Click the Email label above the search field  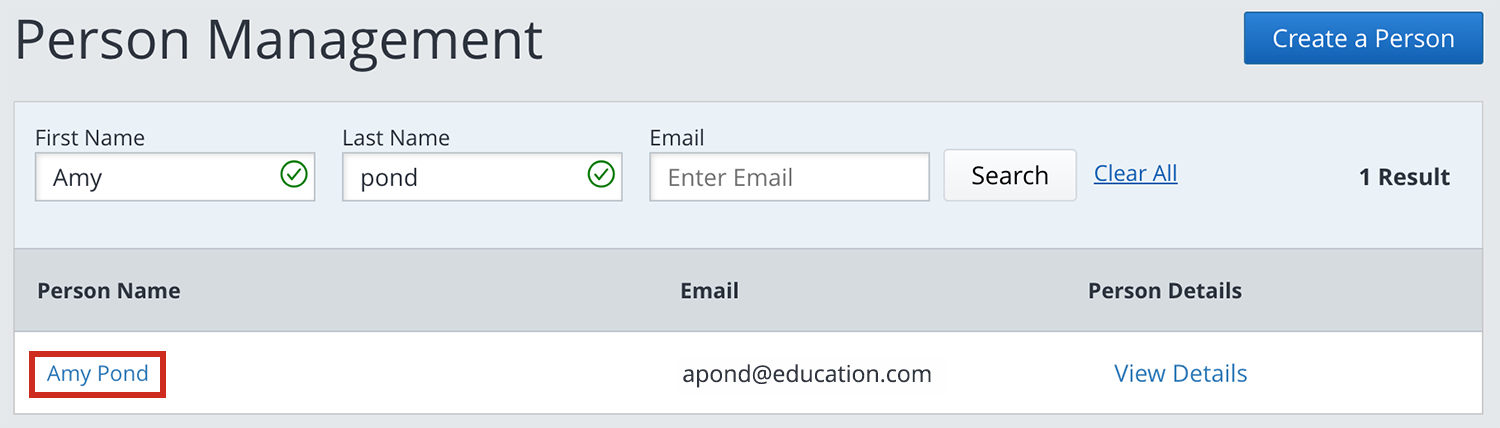coord(677,138)
